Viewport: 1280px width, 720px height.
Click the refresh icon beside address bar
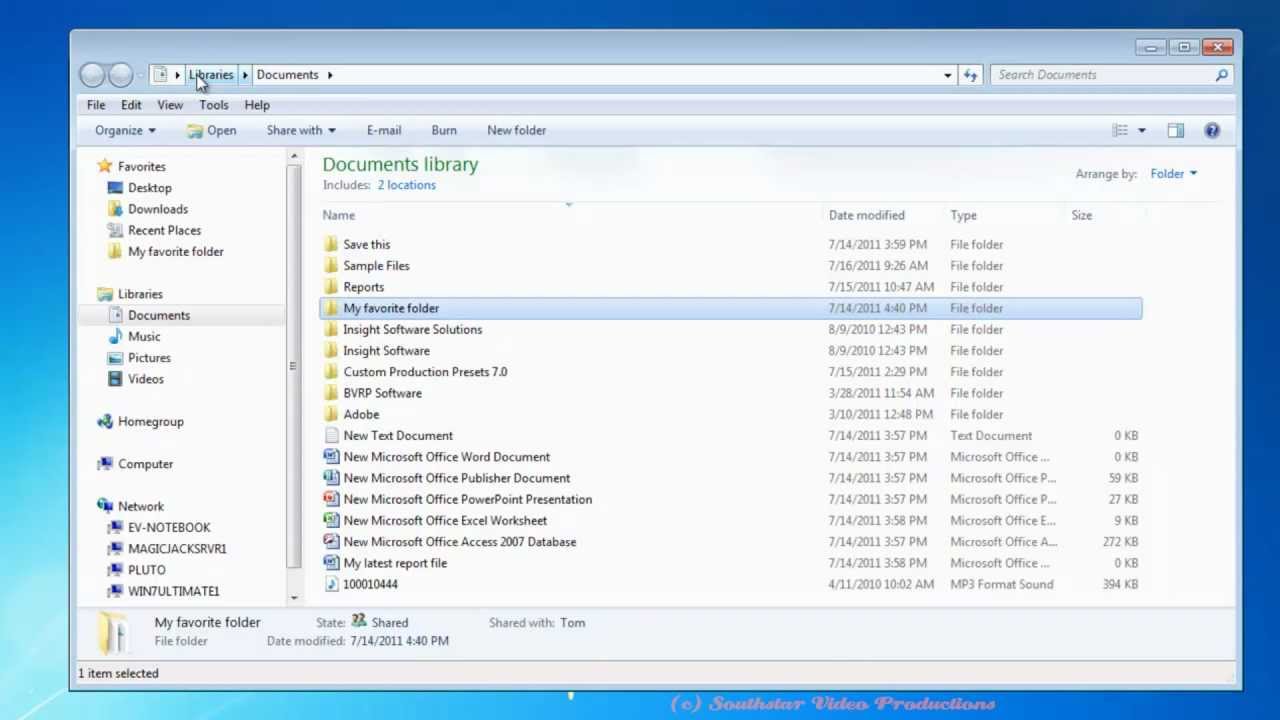click(x=969, y=74)
